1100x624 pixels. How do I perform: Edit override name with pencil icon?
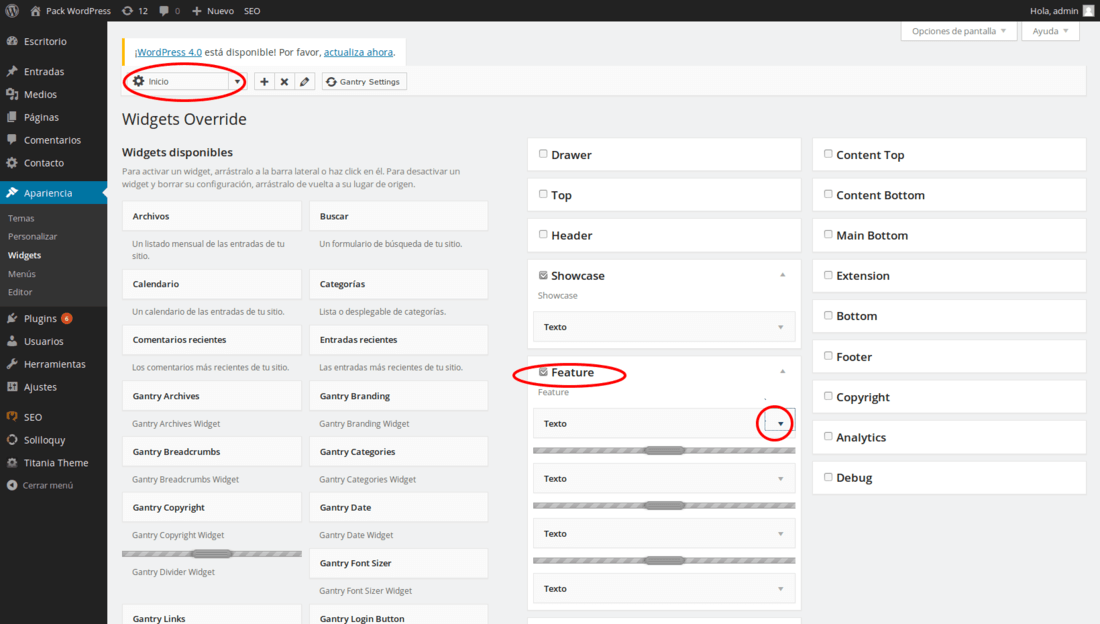click(304, 81)
